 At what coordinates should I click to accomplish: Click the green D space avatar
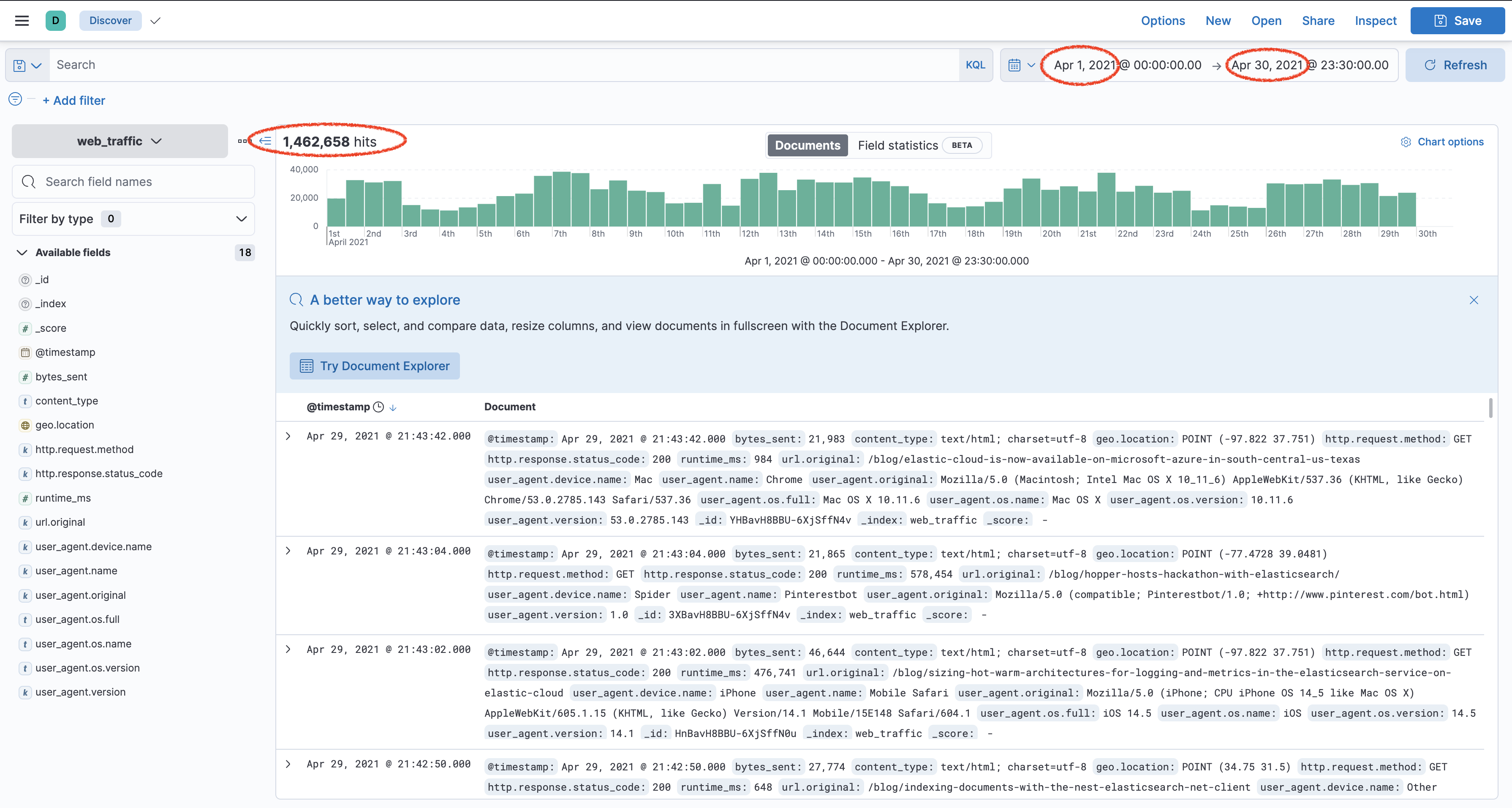point(55,21)
